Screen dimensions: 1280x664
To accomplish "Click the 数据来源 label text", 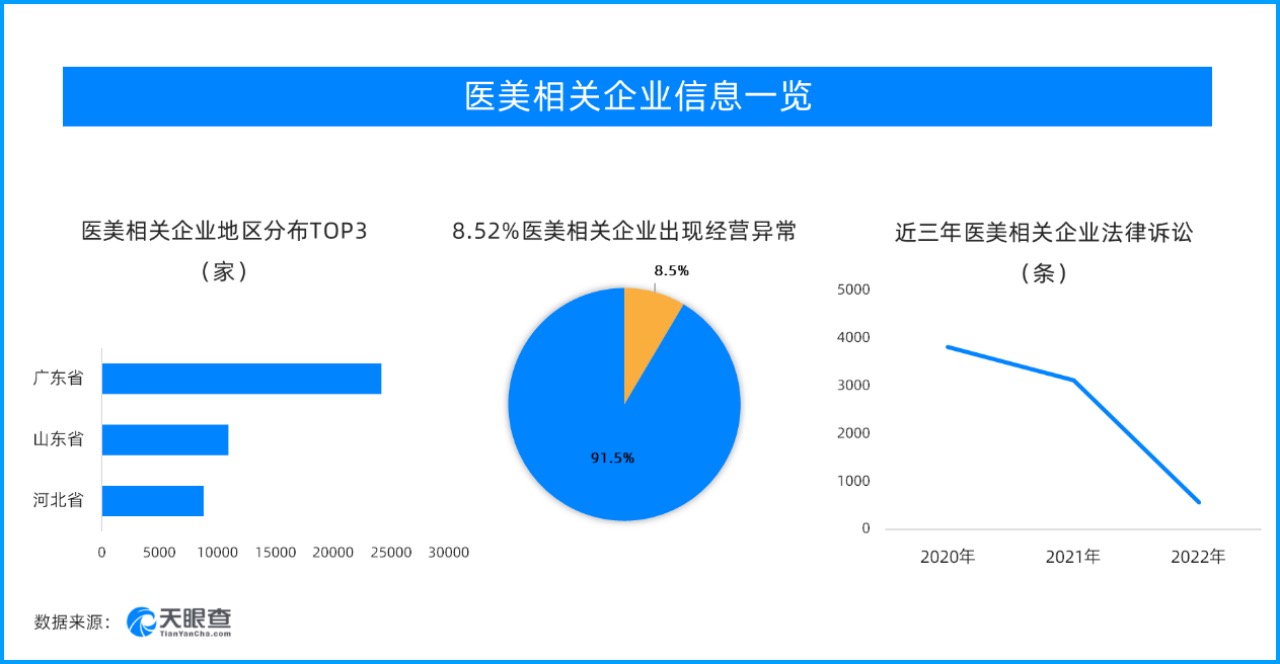I will (x=71, y=622).
